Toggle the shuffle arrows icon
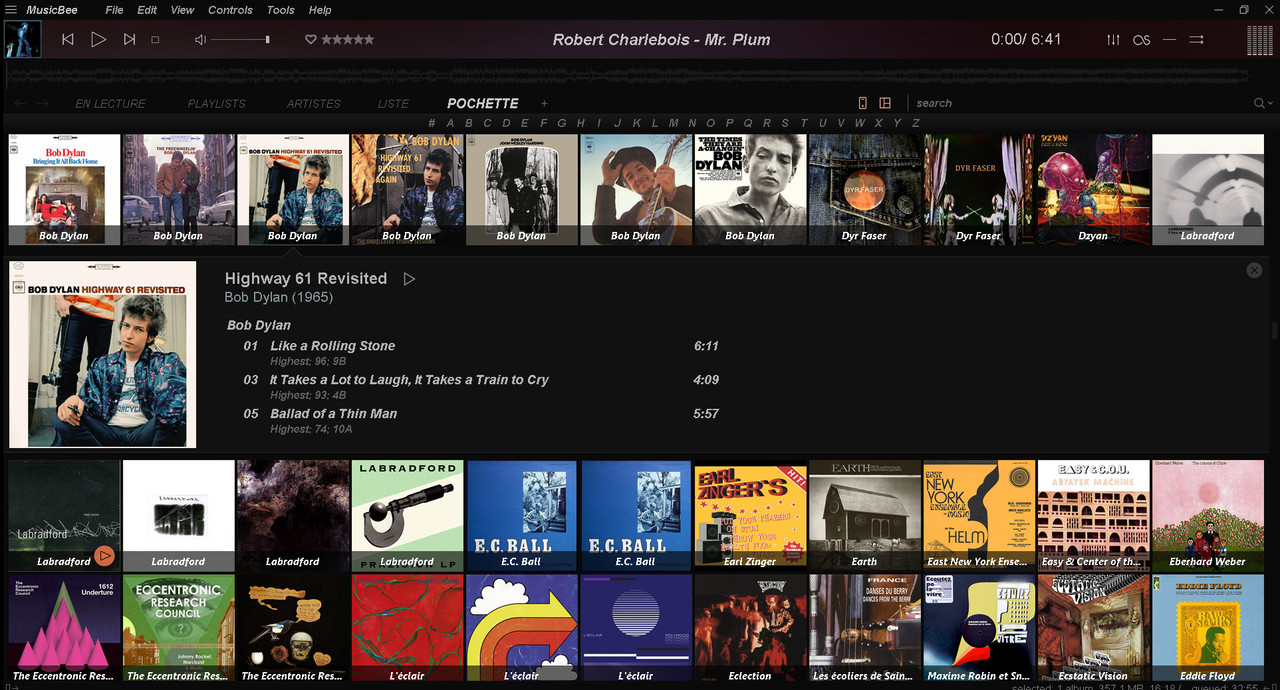This screenshot has width=1280, height=690. point(1197,40)
